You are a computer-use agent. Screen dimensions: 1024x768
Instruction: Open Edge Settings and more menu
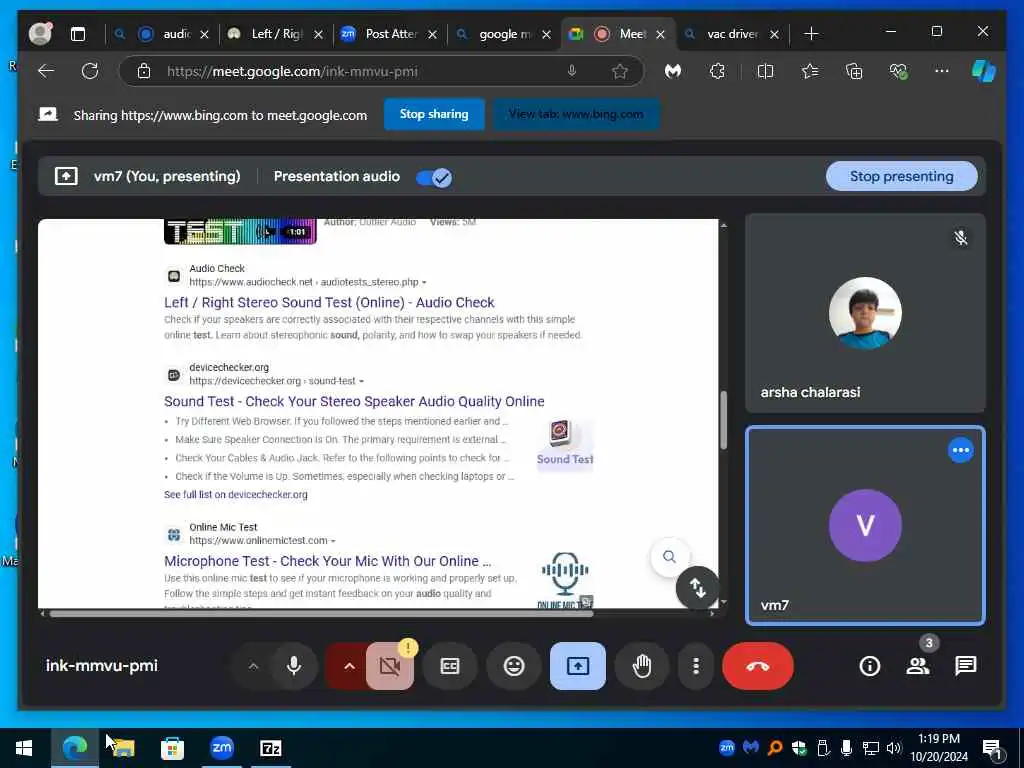942,71
